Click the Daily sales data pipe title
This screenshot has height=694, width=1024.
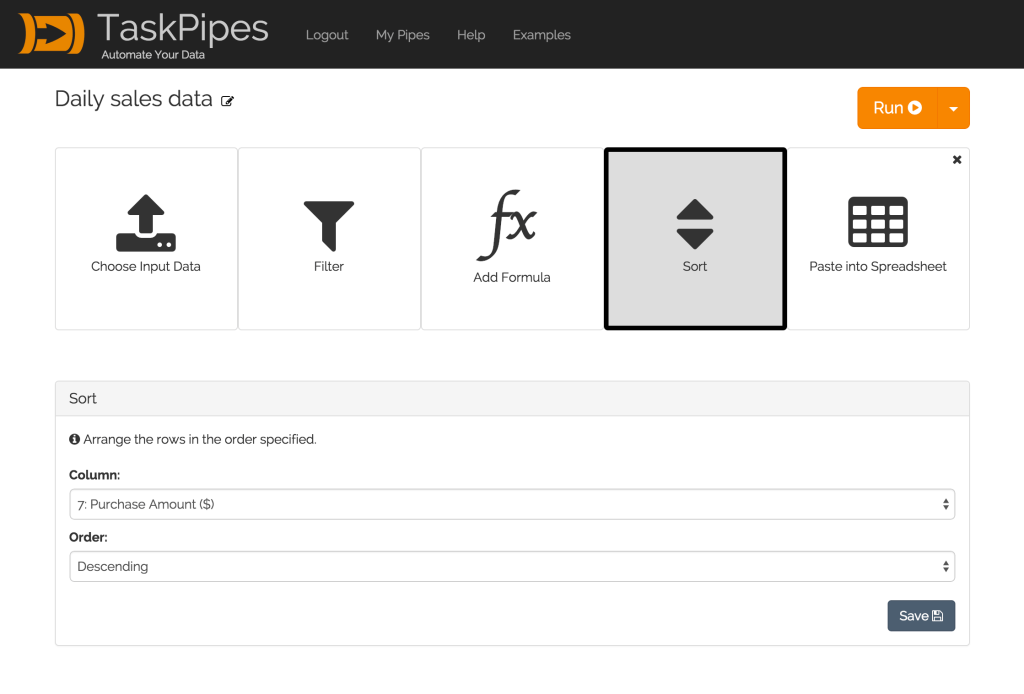tap(133, 99)
